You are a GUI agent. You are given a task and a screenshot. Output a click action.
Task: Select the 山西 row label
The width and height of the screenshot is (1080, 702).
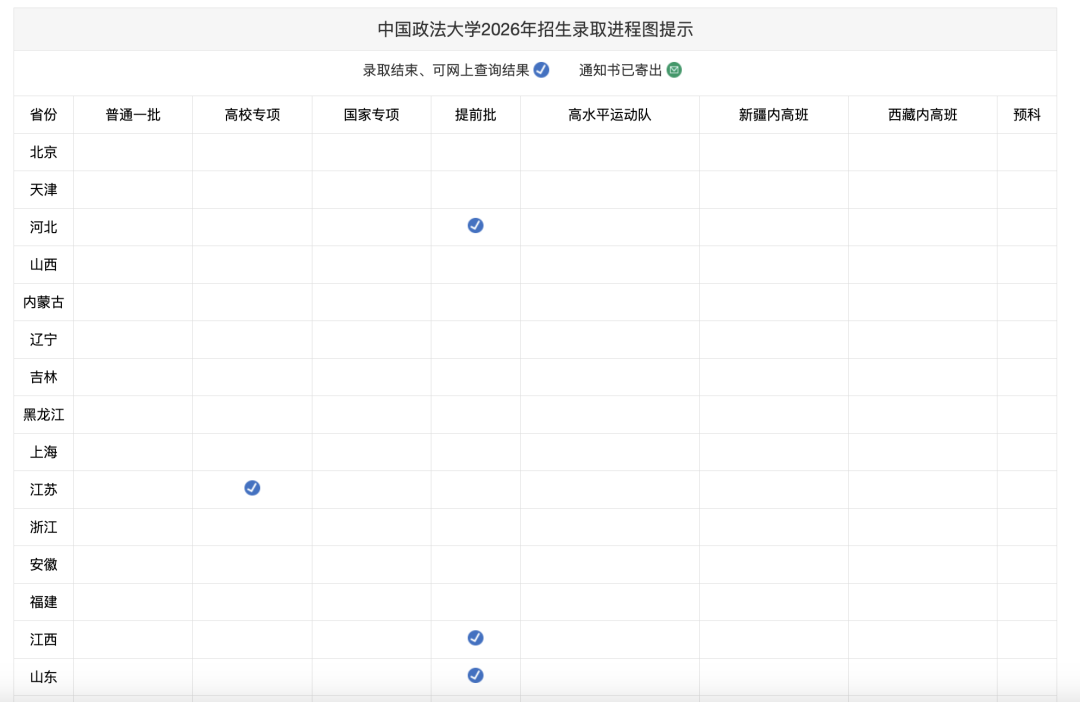tap(43, 265)
